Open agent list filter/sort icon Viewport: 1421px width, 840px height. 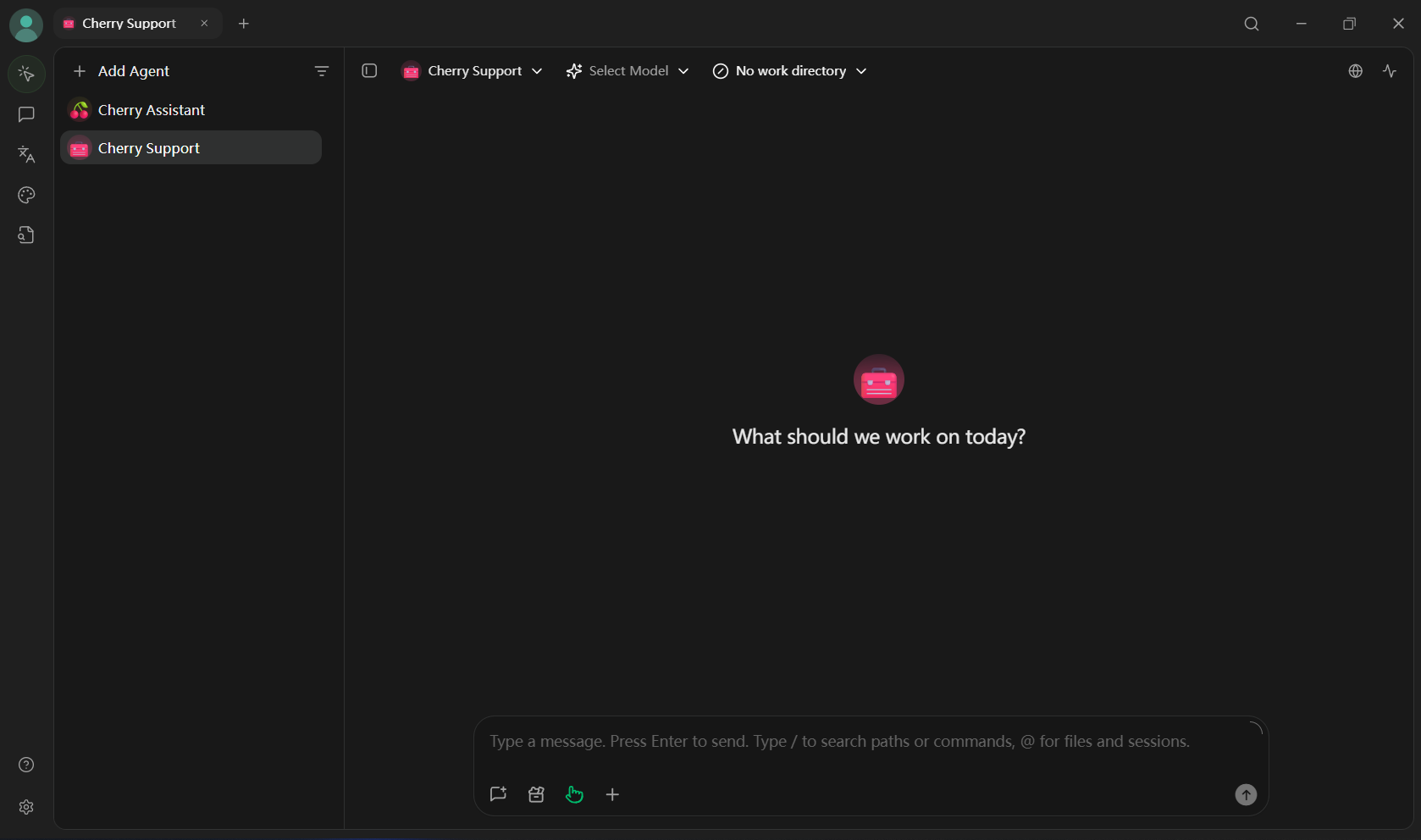point(322,71)
